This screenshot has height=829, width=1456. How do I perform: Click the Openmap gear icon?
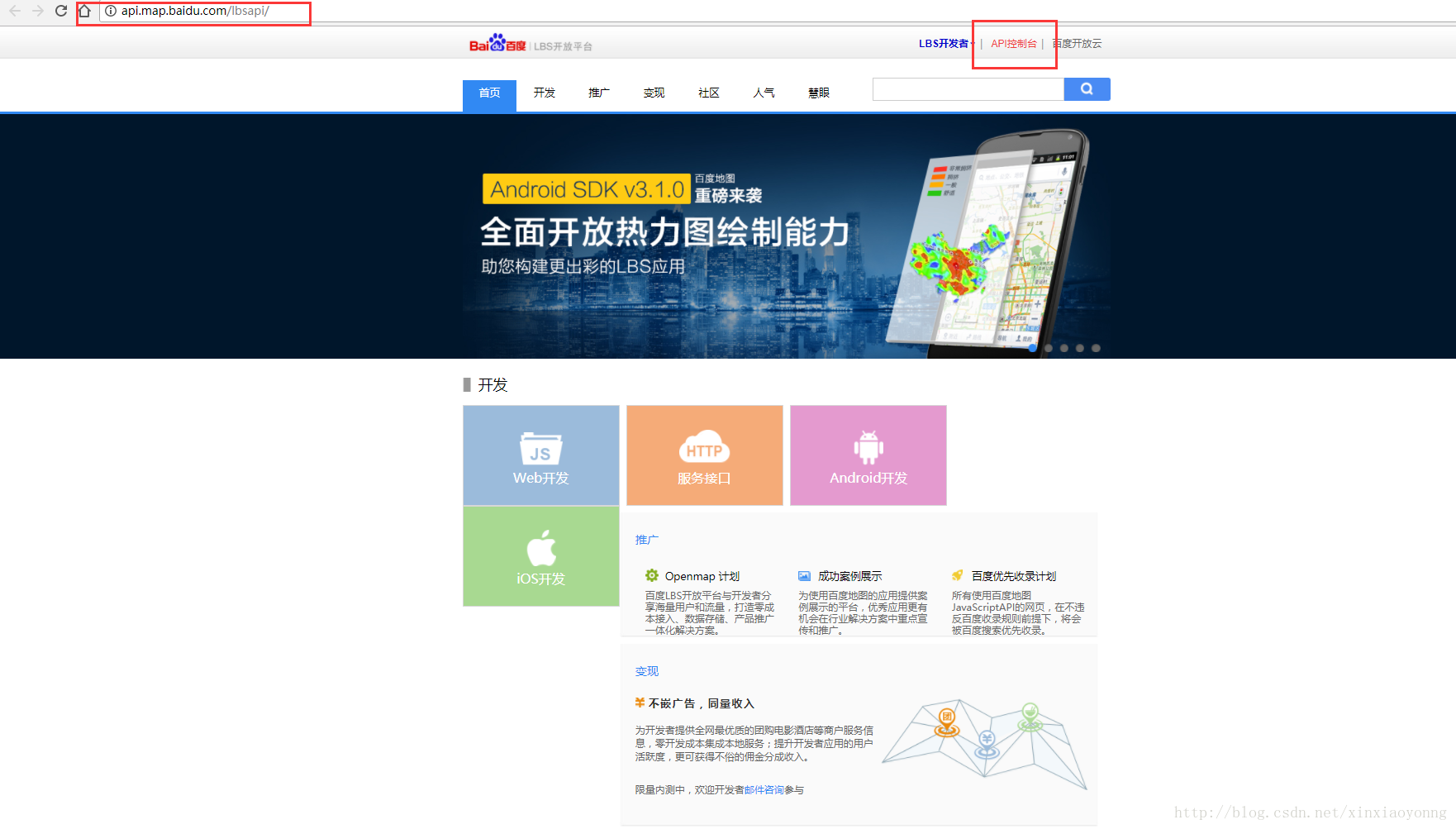point(652,575)
